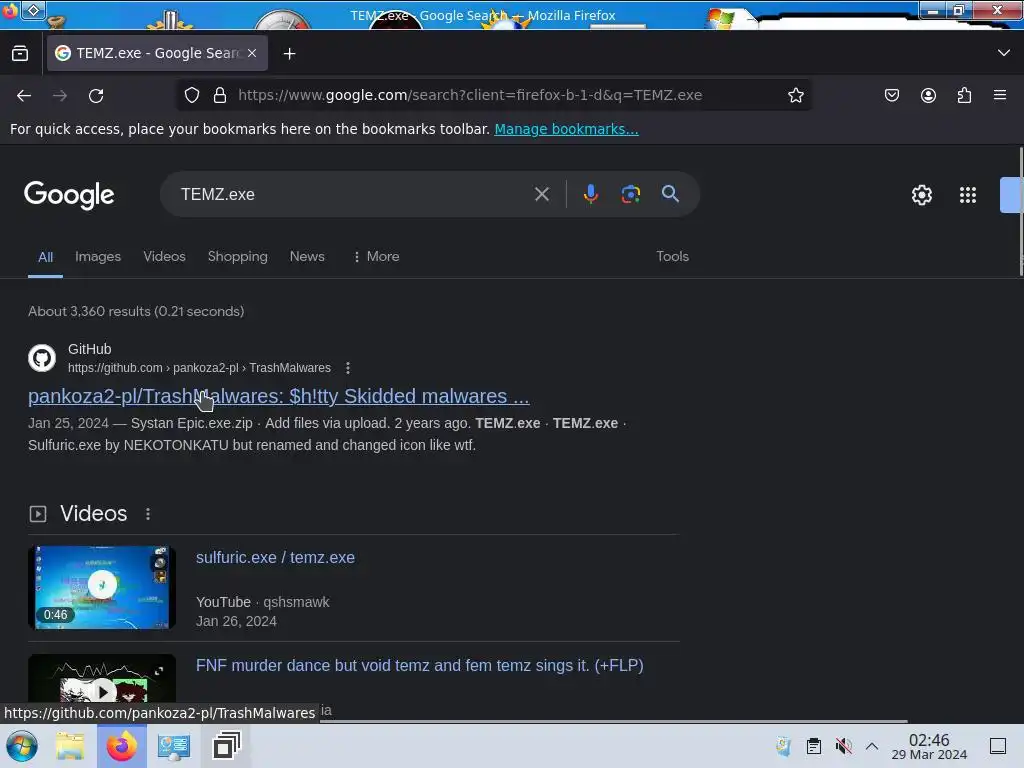Open Pocket save button

tap(891, 95)
